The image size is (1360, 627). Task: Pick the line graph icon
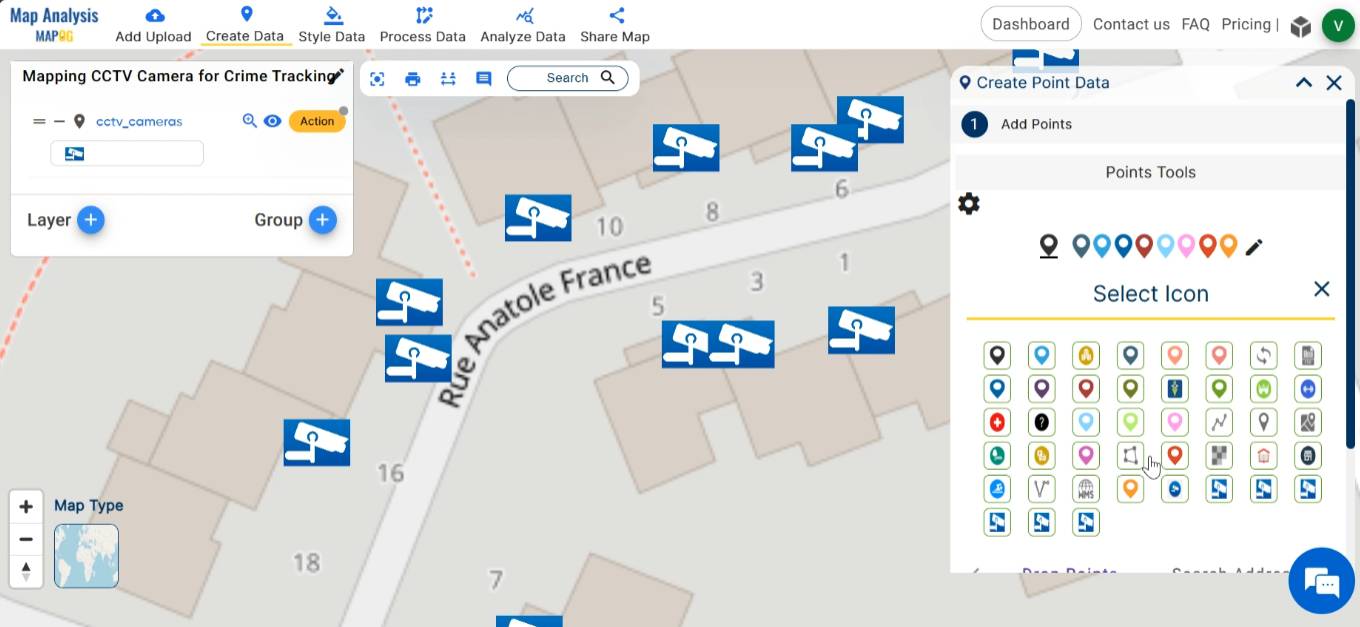click(1219, 422)
